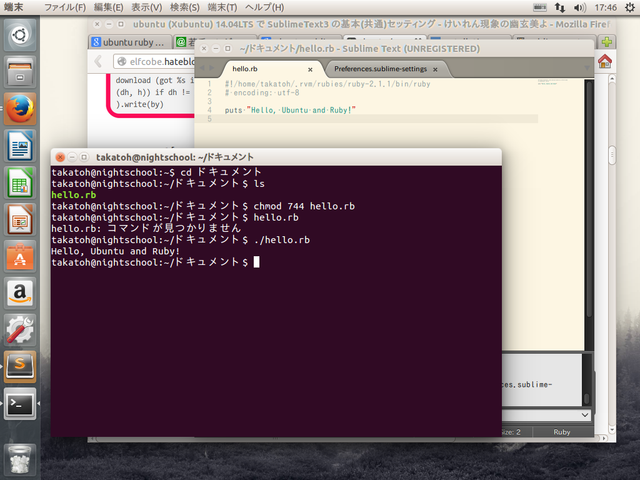
Task: Launch Firefox from the launcher
Action: point(20,109)
